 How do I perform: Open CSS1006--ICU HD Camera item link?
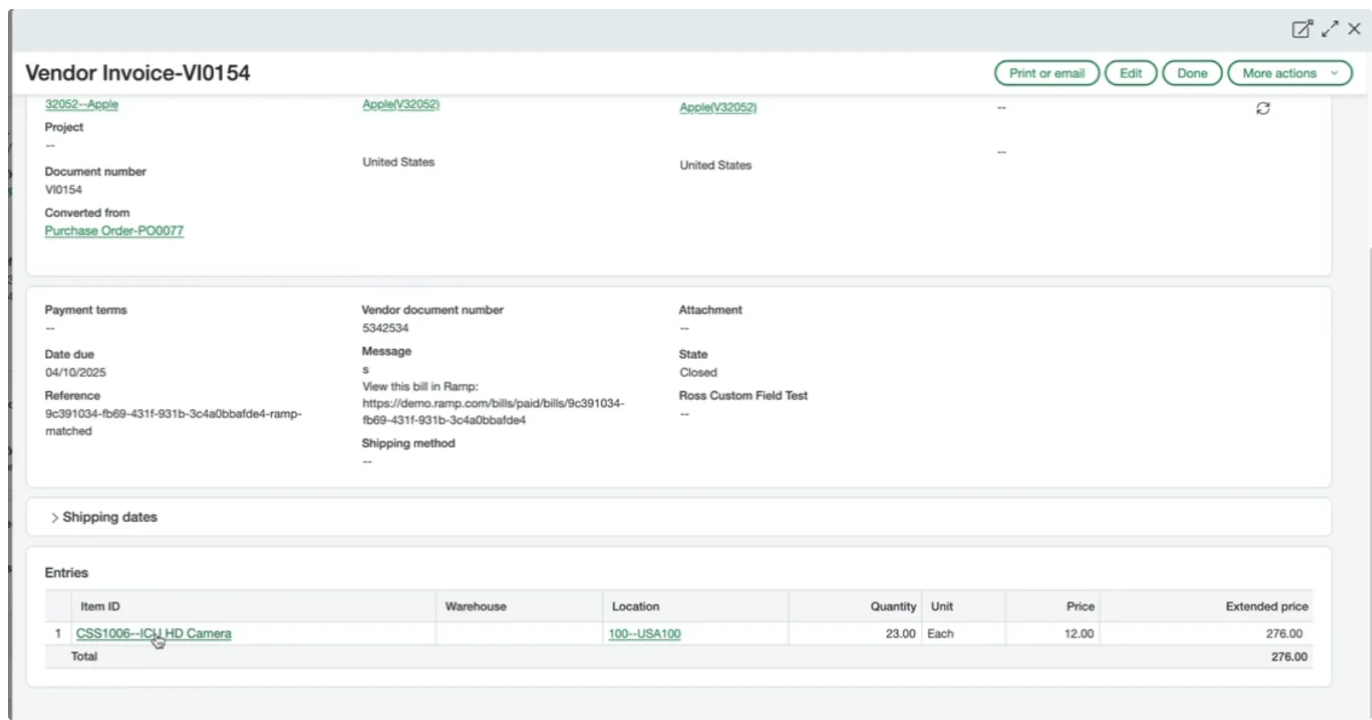[x=154, y=633]
